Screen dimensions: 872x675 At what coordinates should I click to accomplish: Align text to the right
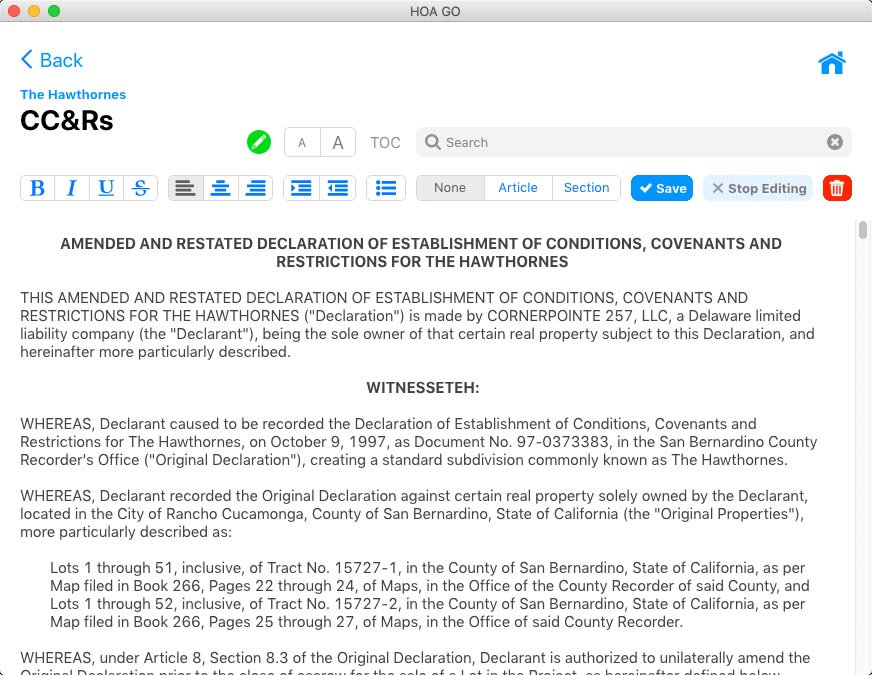(256, 188)
